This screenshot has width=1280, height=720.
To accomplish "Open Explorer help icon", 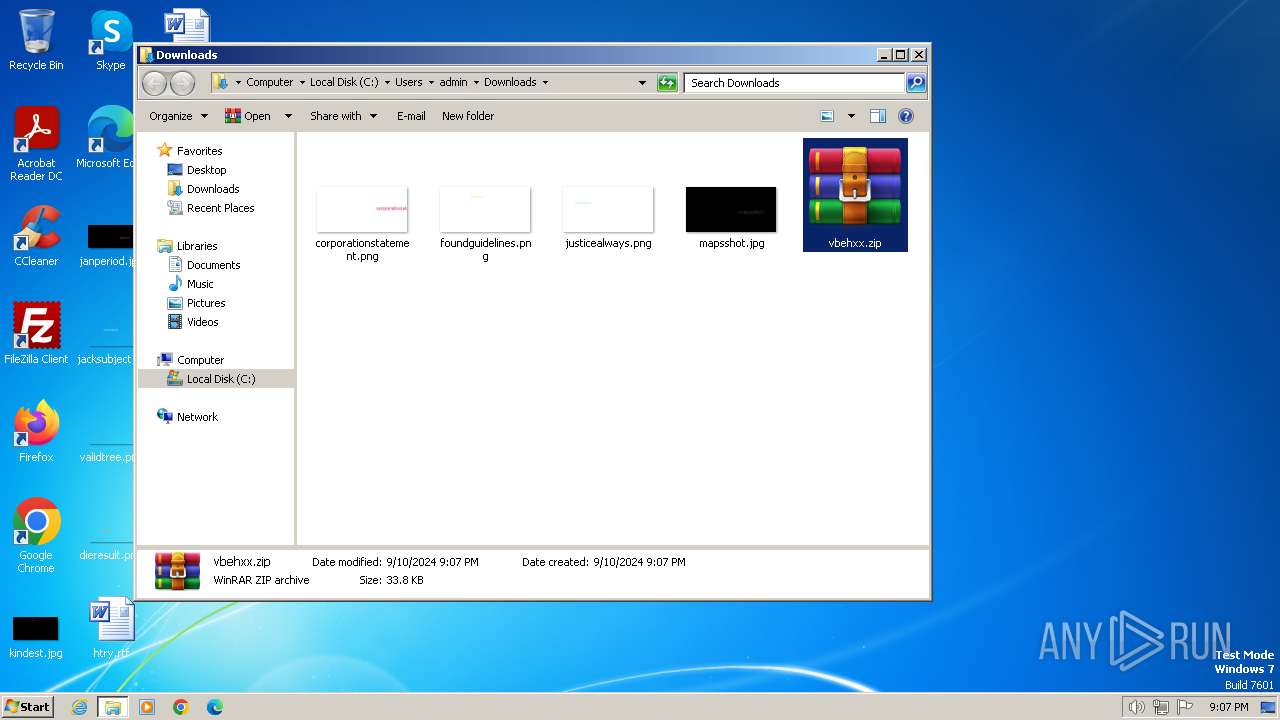I will [x=906, y=116].
